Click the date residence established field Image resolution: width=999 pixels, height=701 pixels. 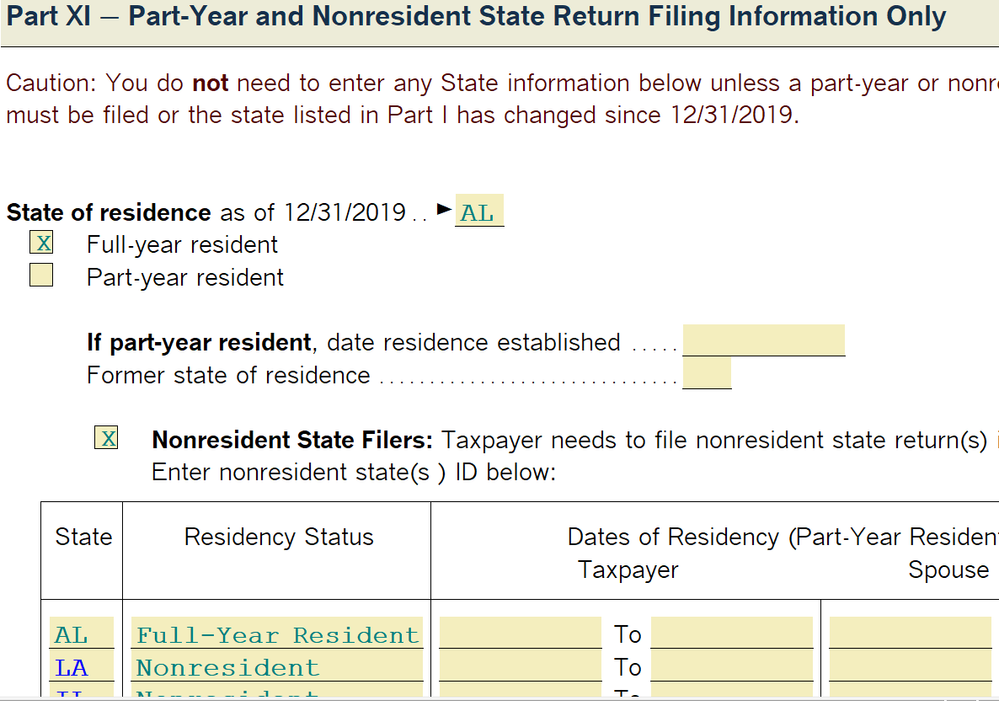(763, 341)
